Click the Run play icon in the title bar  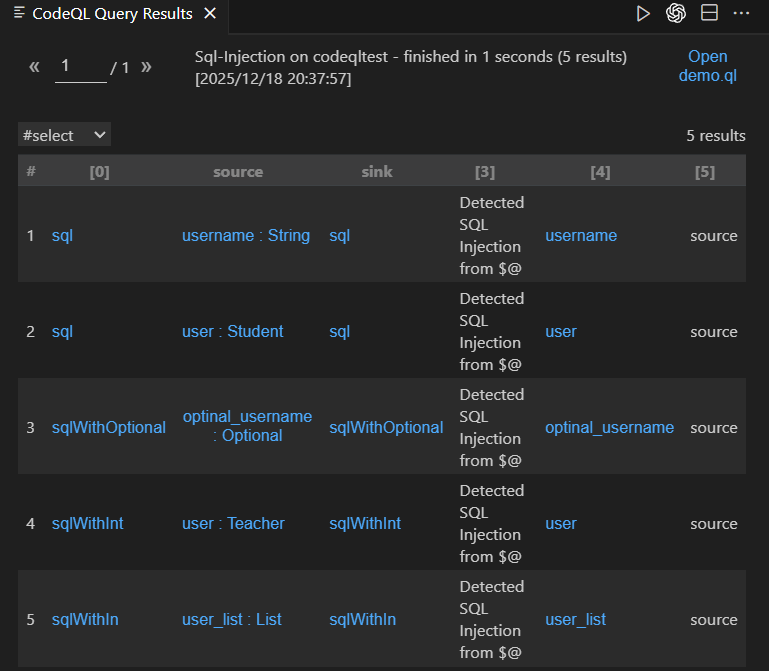coord(643,13)
